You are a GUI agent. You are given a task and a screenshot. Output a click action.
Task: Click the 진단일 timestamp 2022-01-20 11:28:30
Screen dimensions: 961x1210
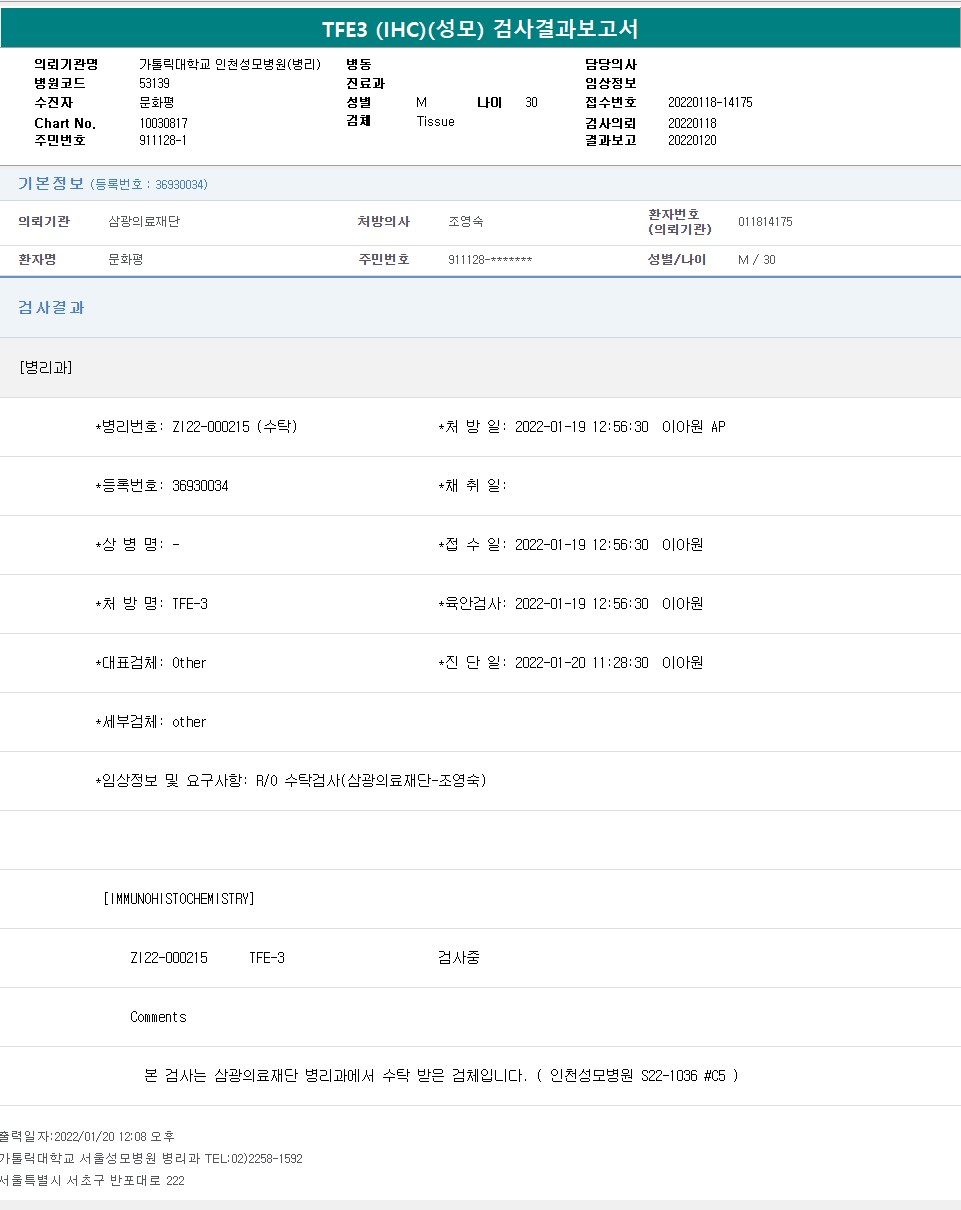pos(581,663)
